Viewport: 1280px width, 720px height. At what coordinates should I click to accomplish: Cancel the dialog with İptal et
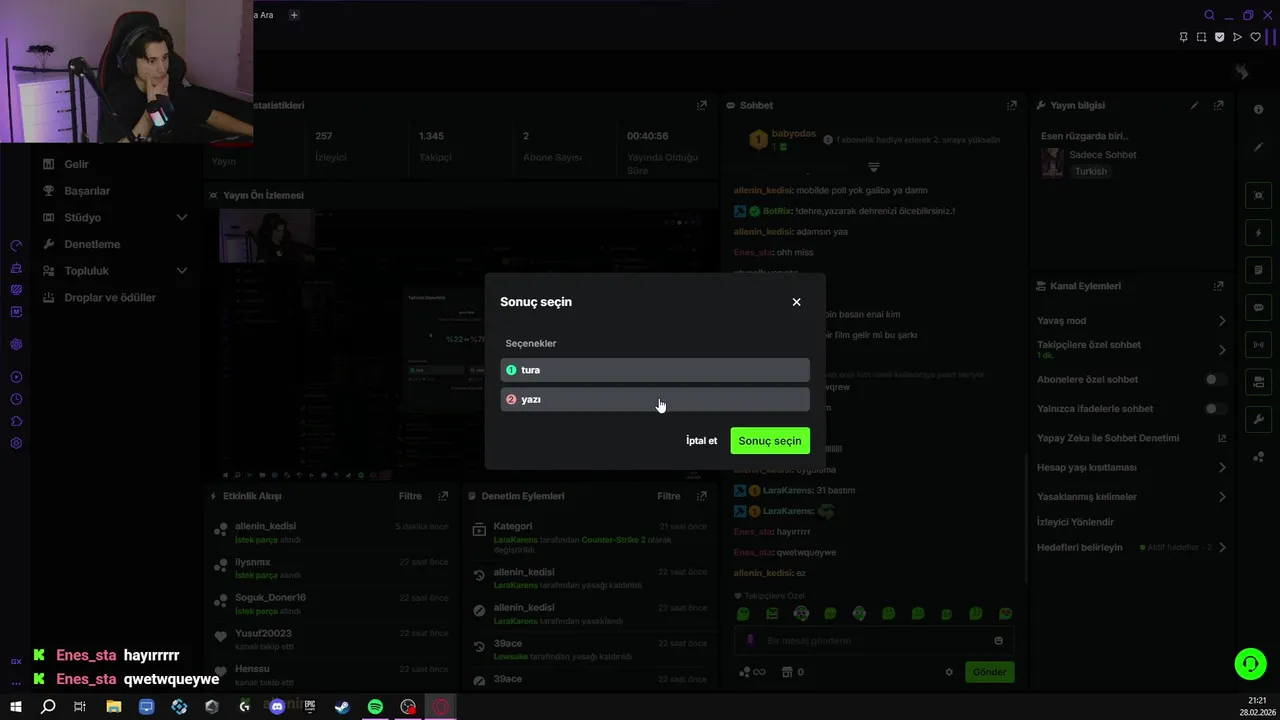coord(701,441)
